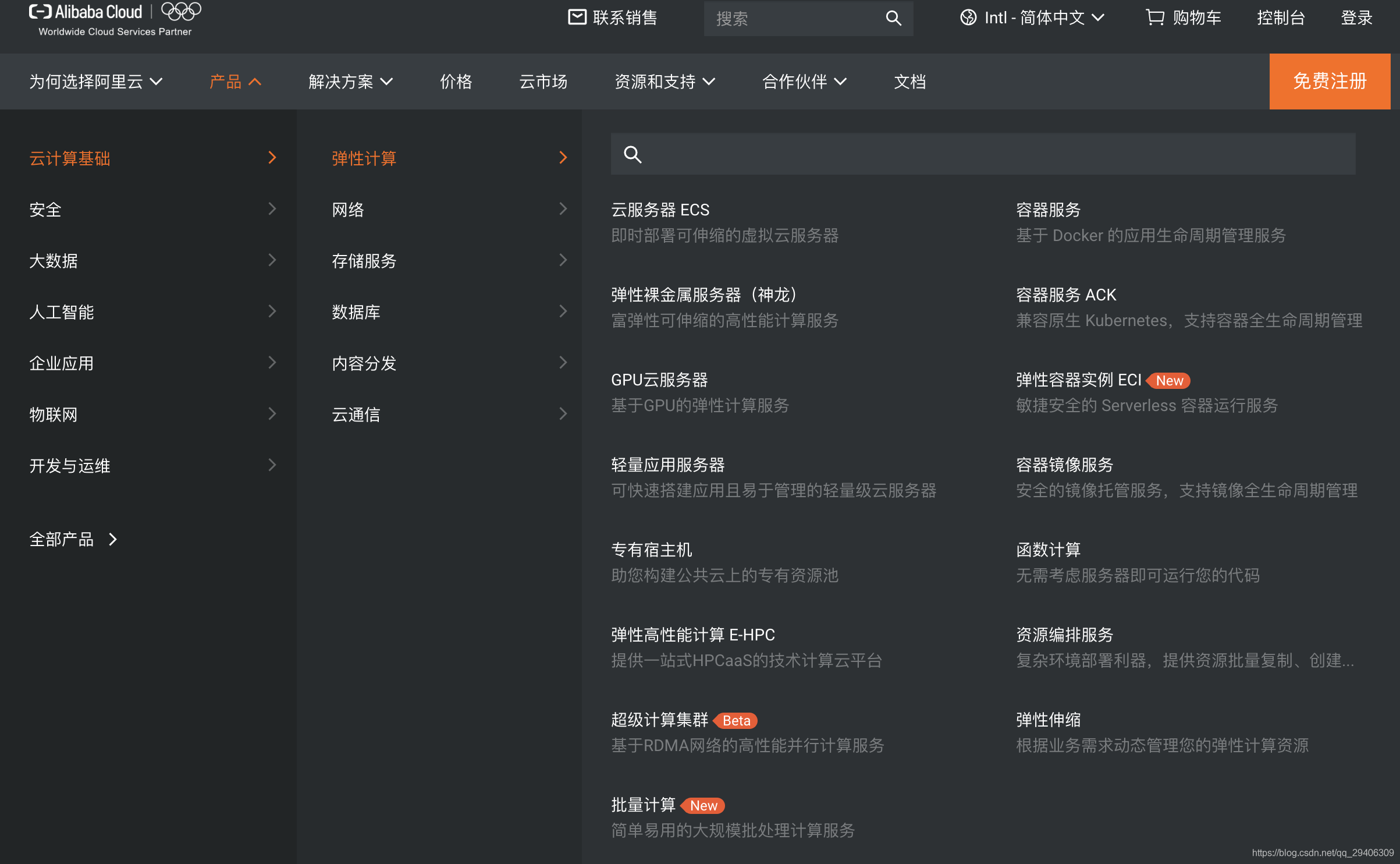Select 云计算基础 category

[x=70, y=158]
